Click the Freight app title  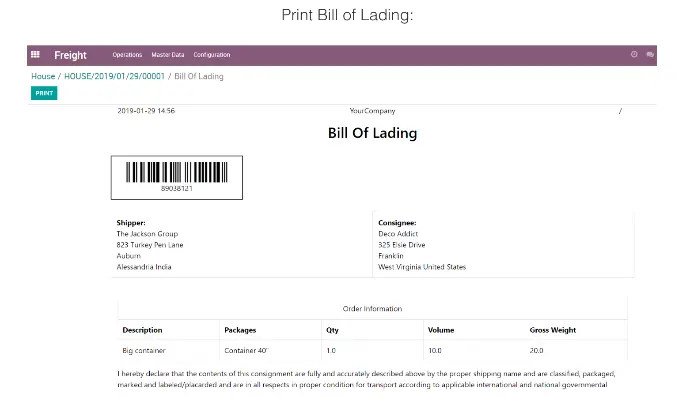click(70, 55)
